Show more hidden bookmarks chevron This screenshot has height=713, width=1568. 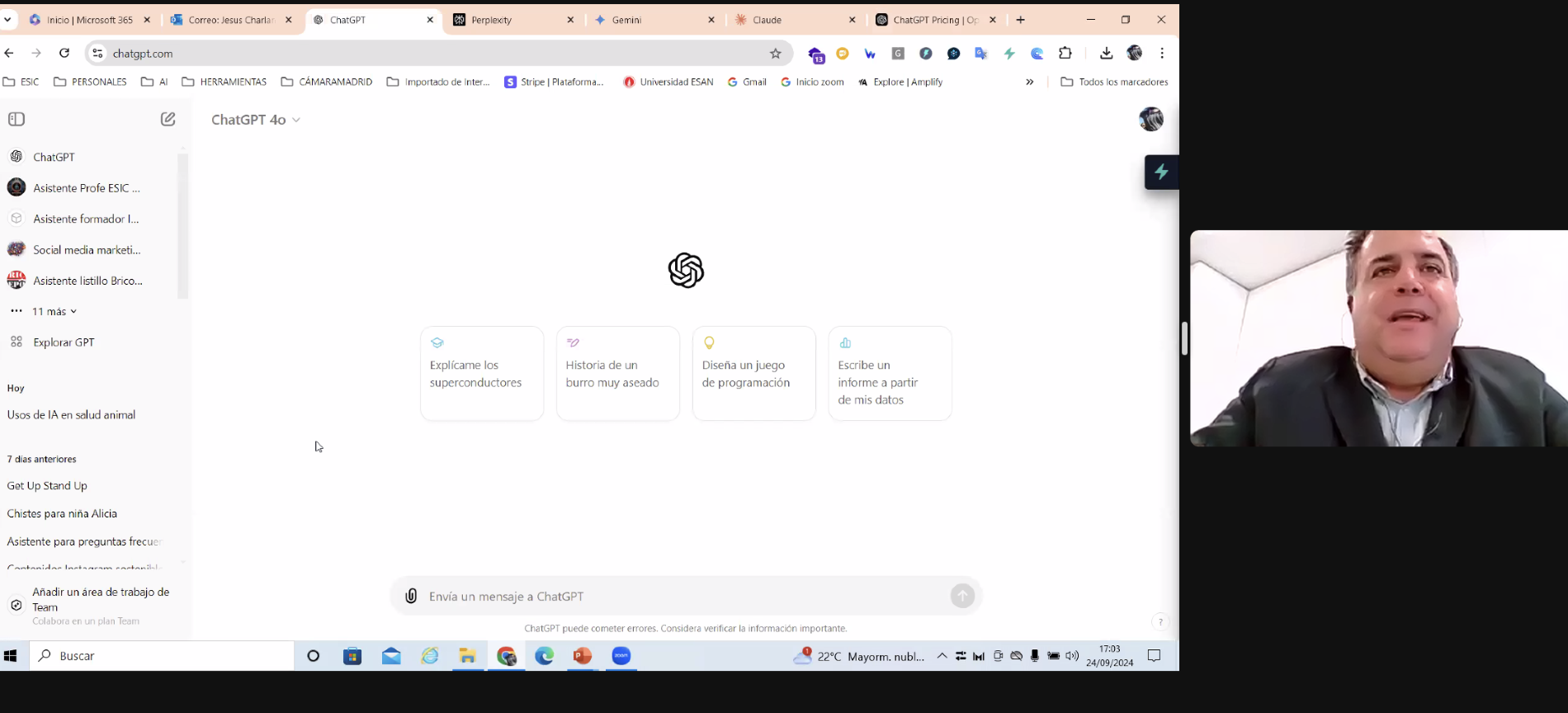tap(1029, 82)
